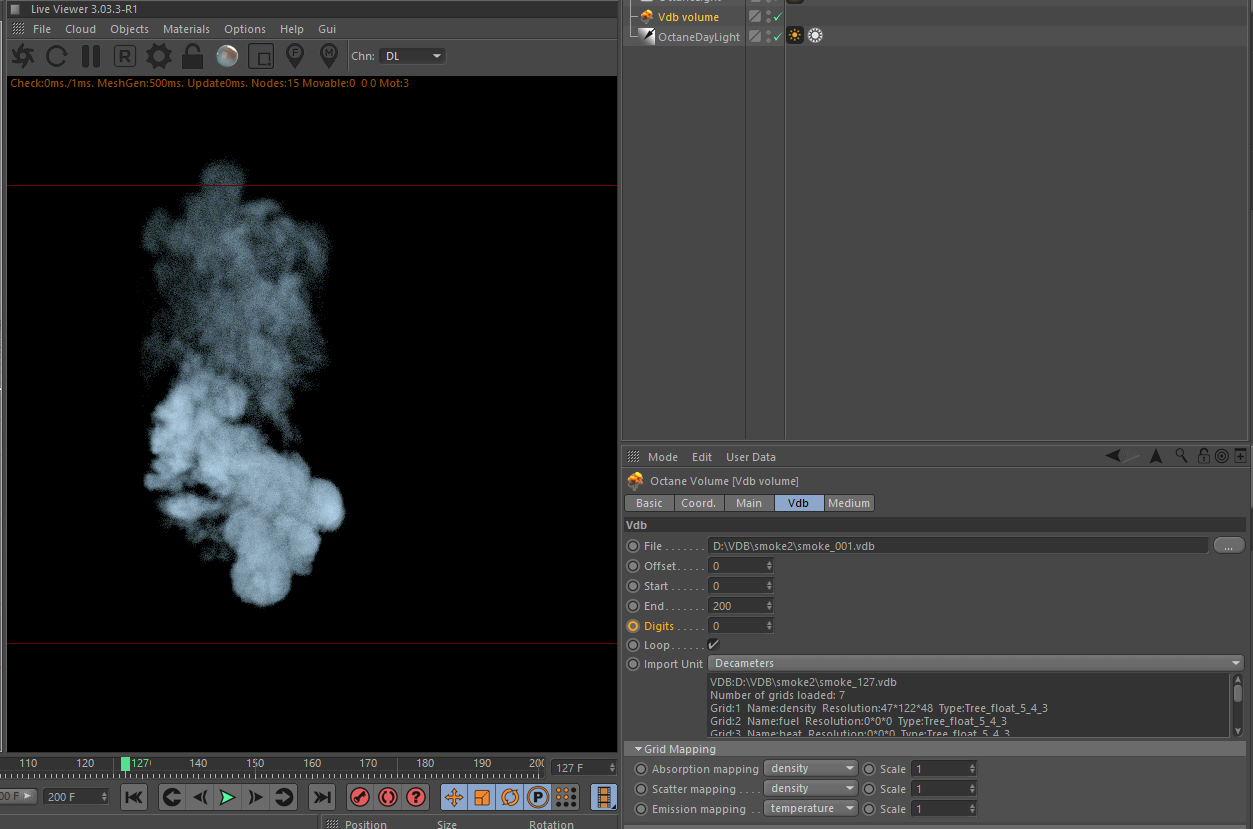Activate the render region icon

pyautogui.click(x=260, y=56)
